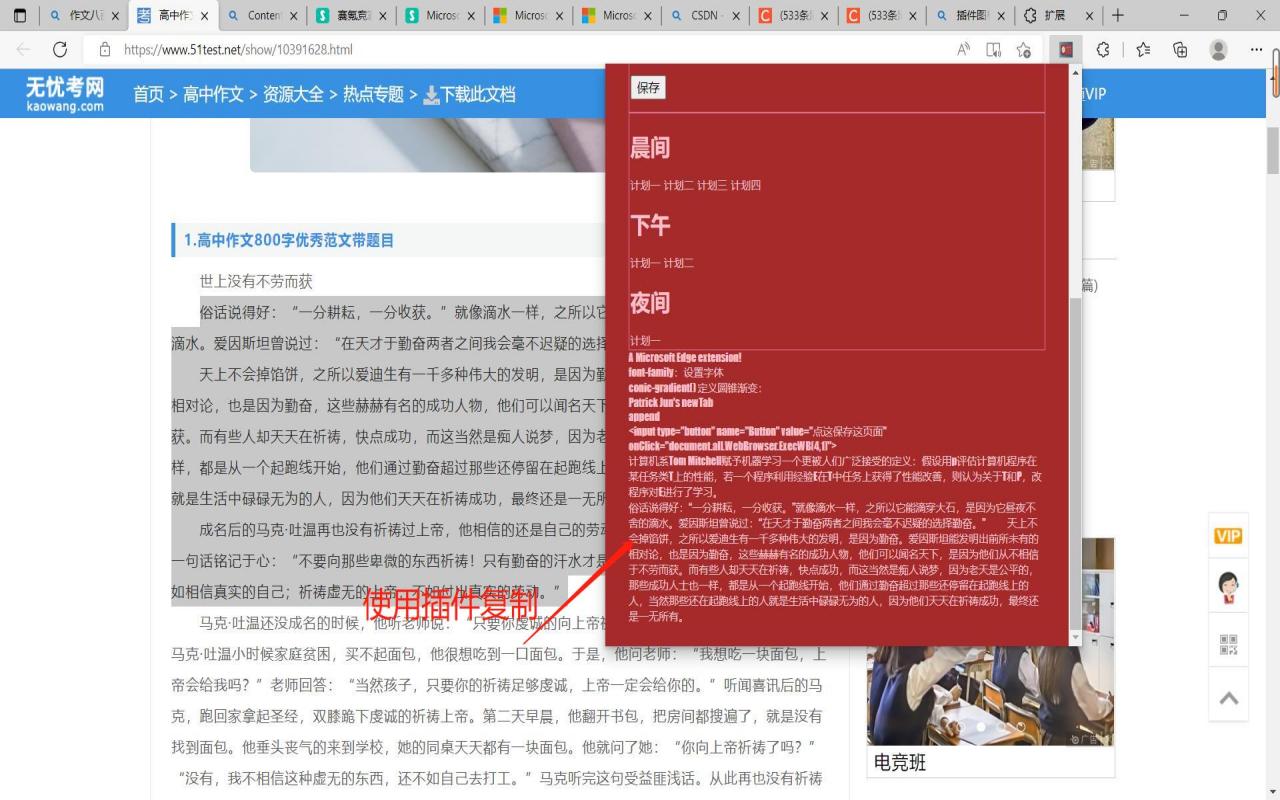
Task: Open the tab actions menu icon
Action: coord(20,16)
